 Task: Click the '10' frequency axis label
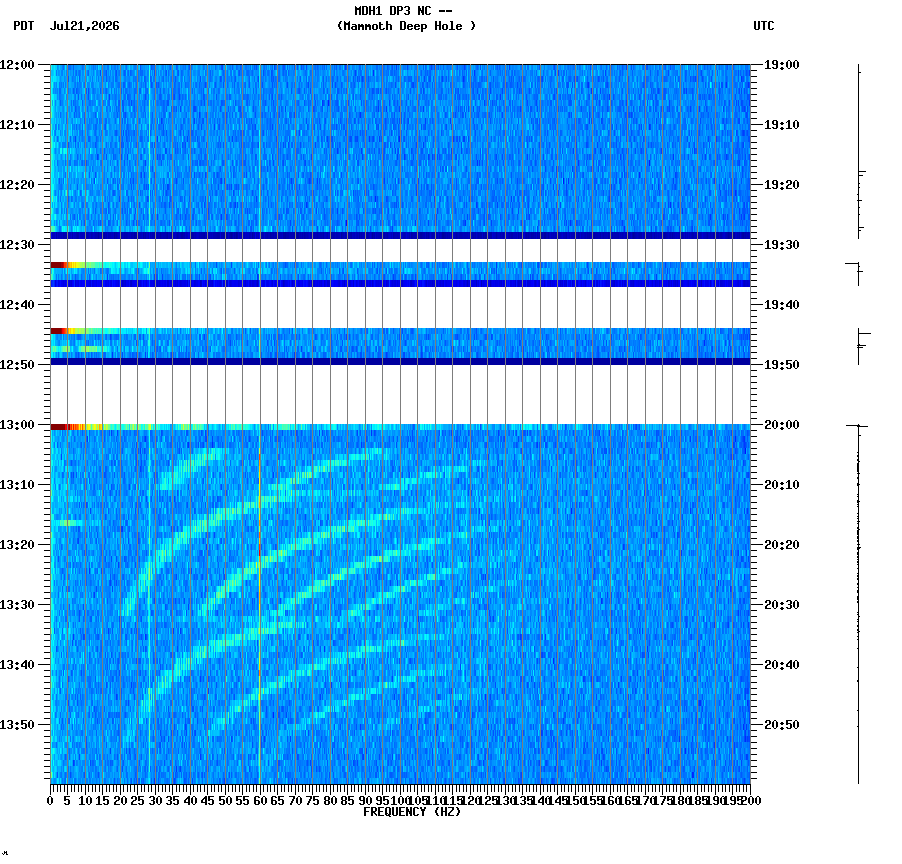pos(85,801)
